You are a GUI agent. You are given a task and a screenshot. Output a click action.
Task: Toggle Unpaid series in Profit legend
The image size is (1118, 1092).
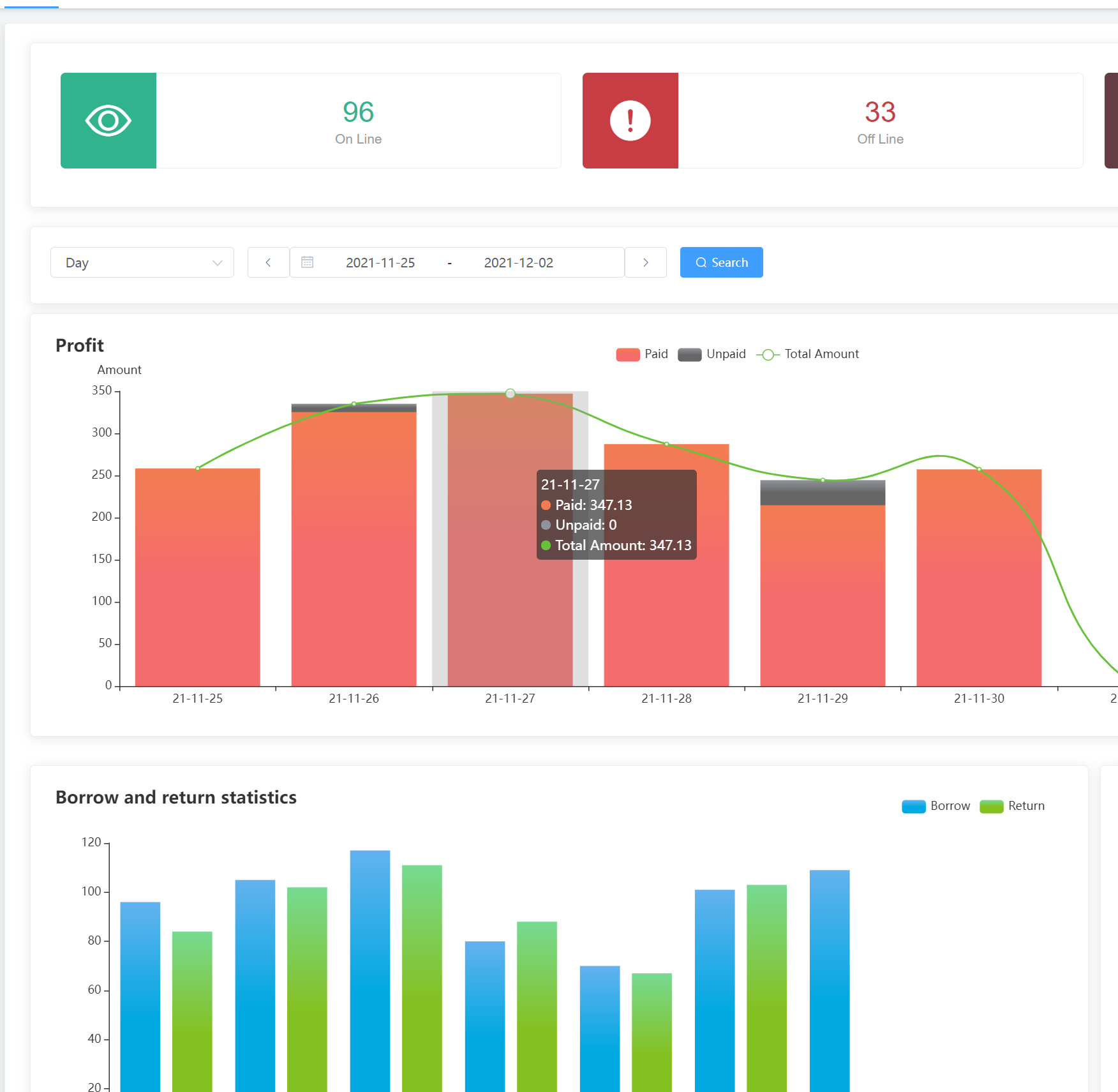click(x=712, y=354)
